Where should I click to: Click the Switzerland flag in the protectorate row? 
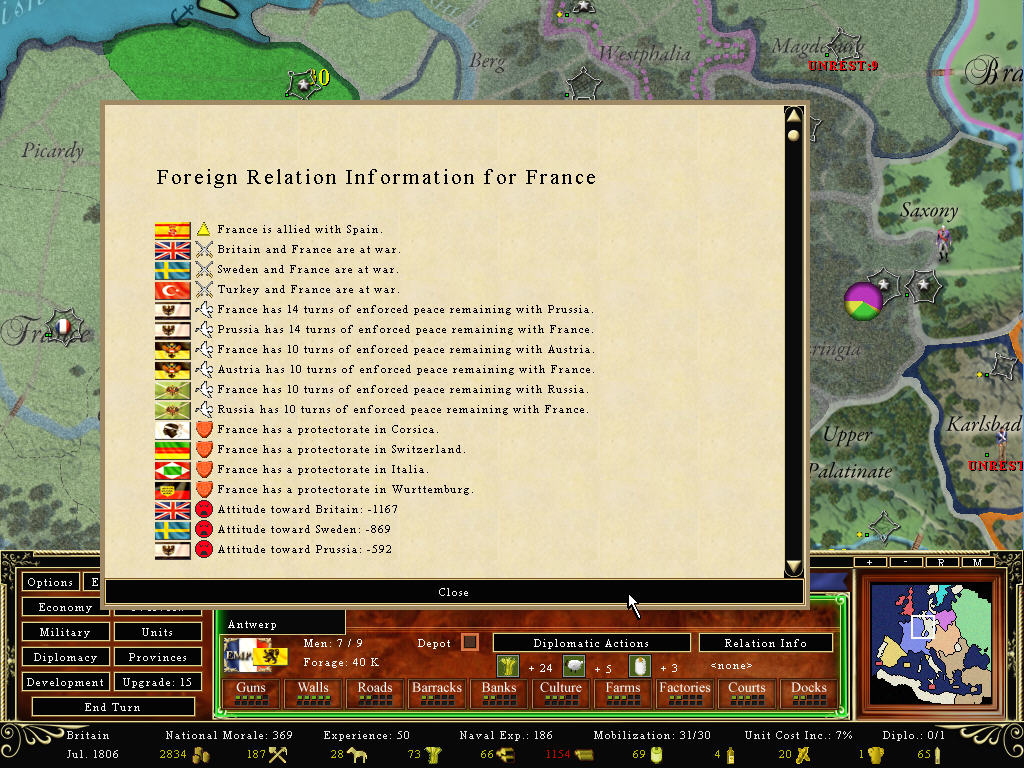(172, 450)
